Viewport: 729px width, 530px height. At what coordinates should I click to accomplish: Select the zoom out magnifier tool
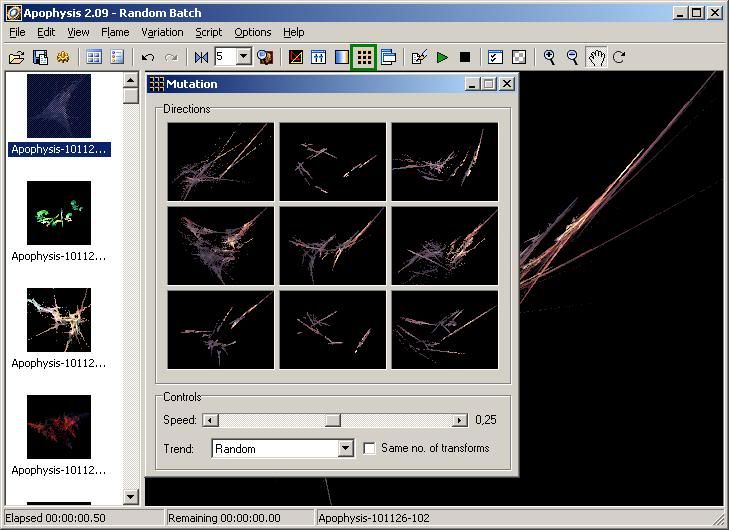click(x=572, y=57)
